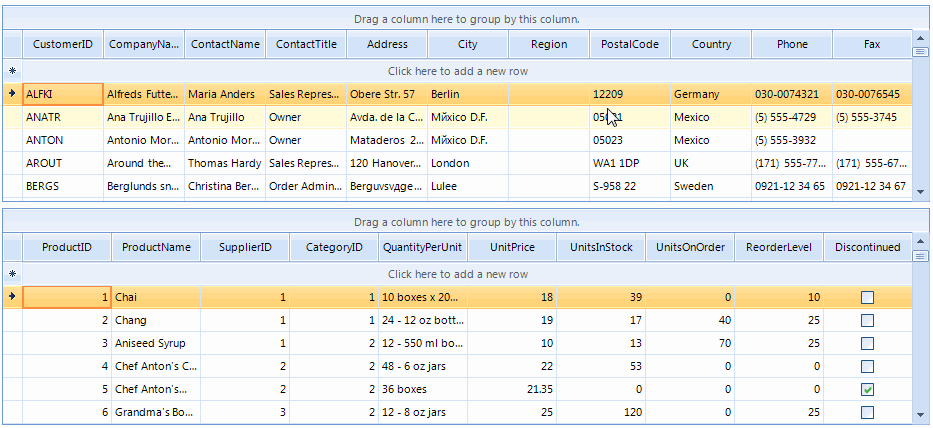Click the new-row asterisk in the customers grid
Viewport: 933px width, 428px height.
pyautogui.click(x=12, y=71)
